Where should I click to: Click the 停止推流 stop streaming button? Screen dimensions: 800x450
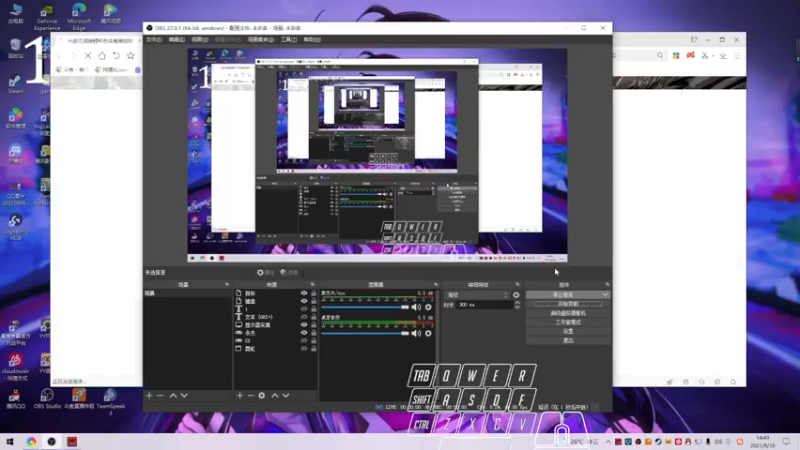tap(563, 294)
